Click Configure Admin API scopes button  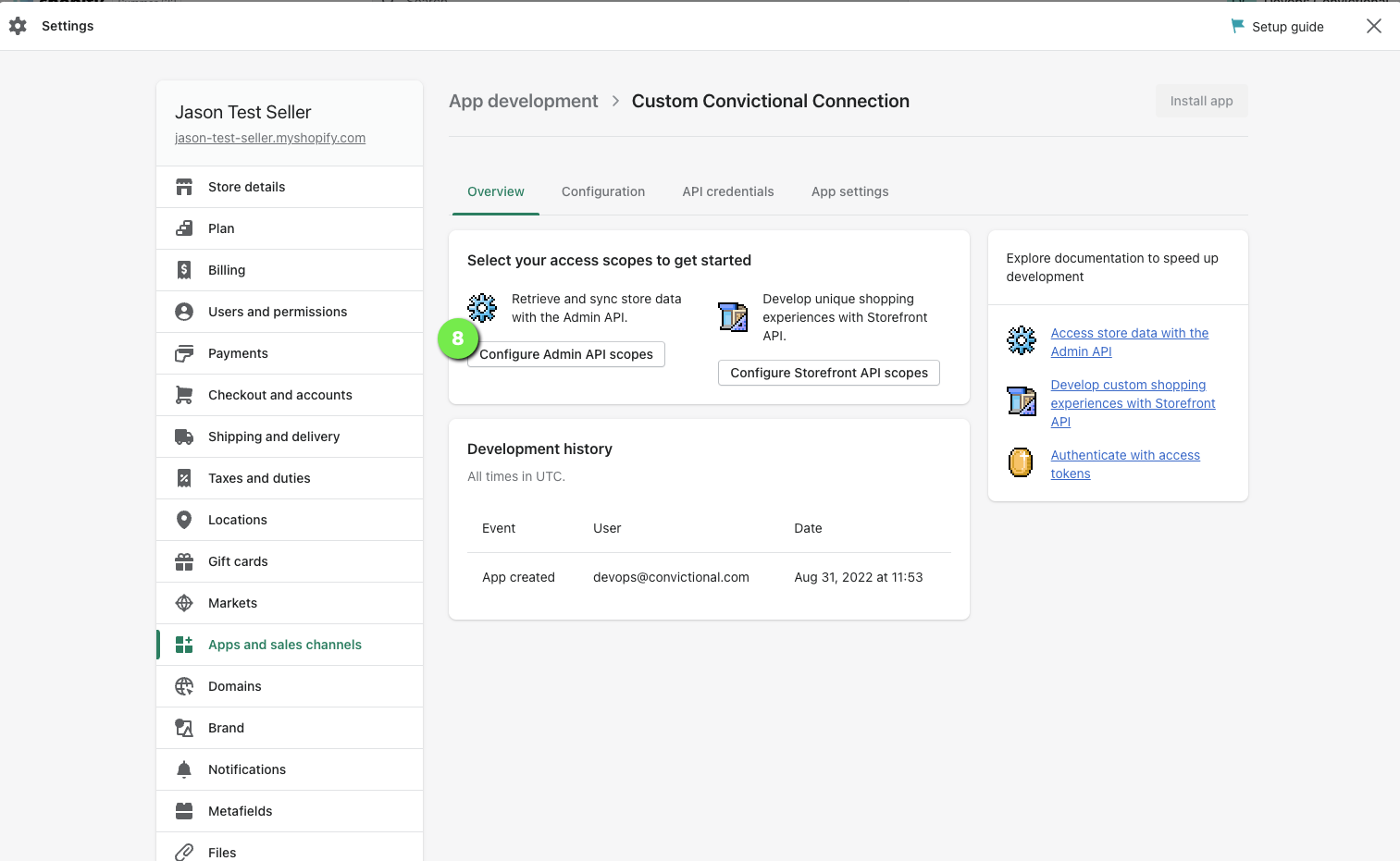point(566,354)
